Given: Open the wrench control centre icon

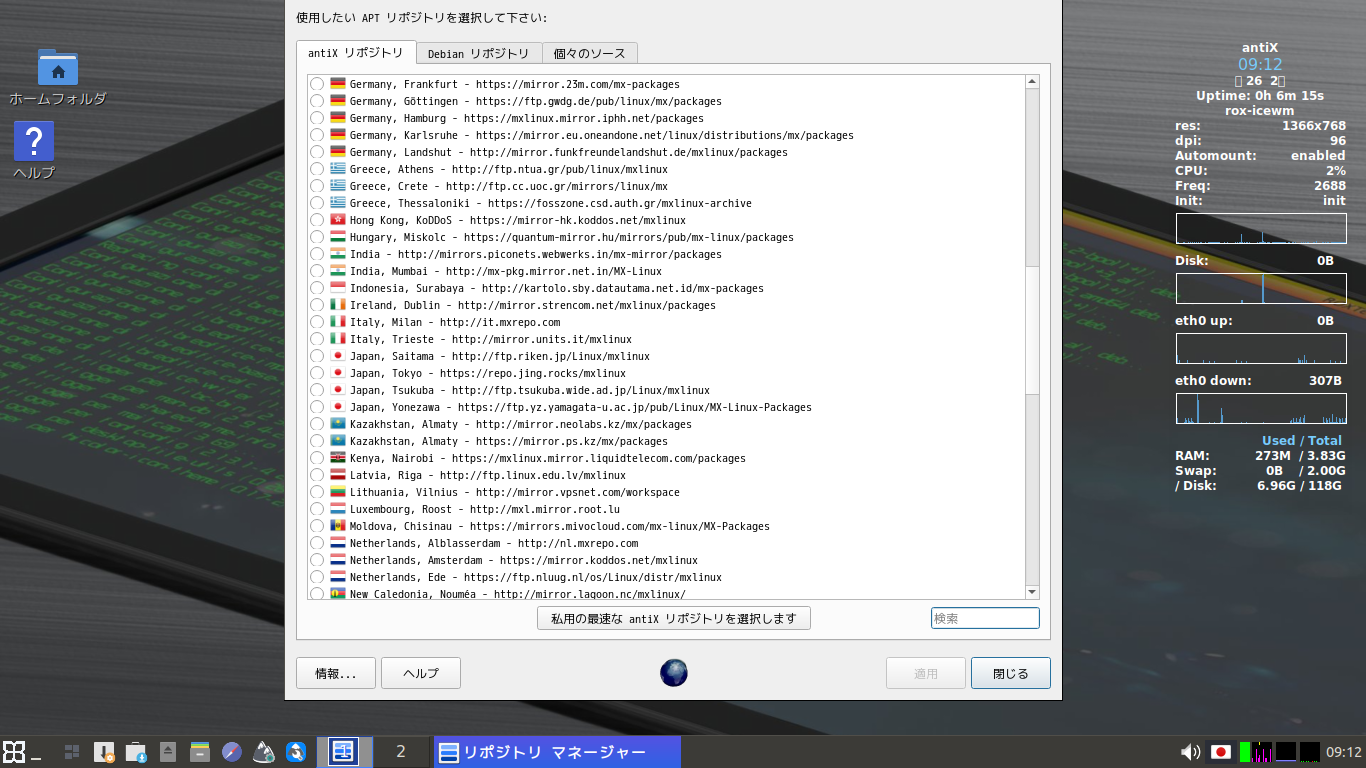Looking at the screenshot, I should coord(296,752).
